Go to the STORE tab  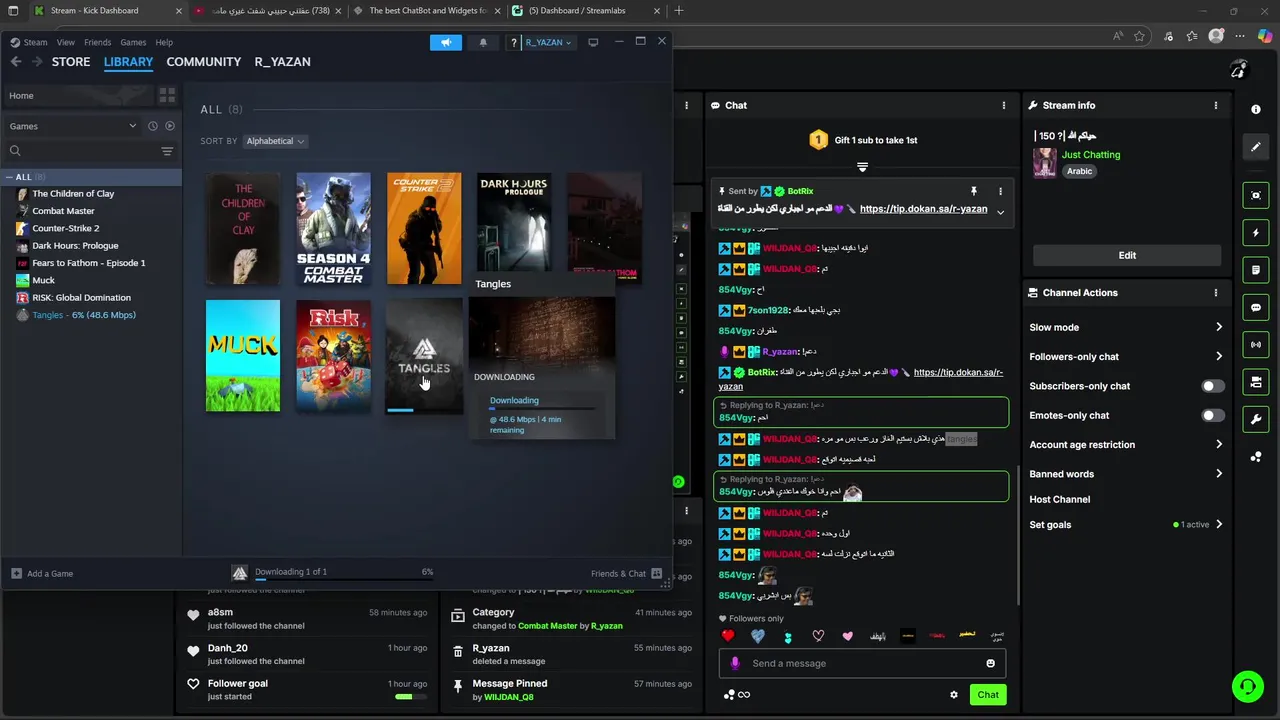coord(71,62)
